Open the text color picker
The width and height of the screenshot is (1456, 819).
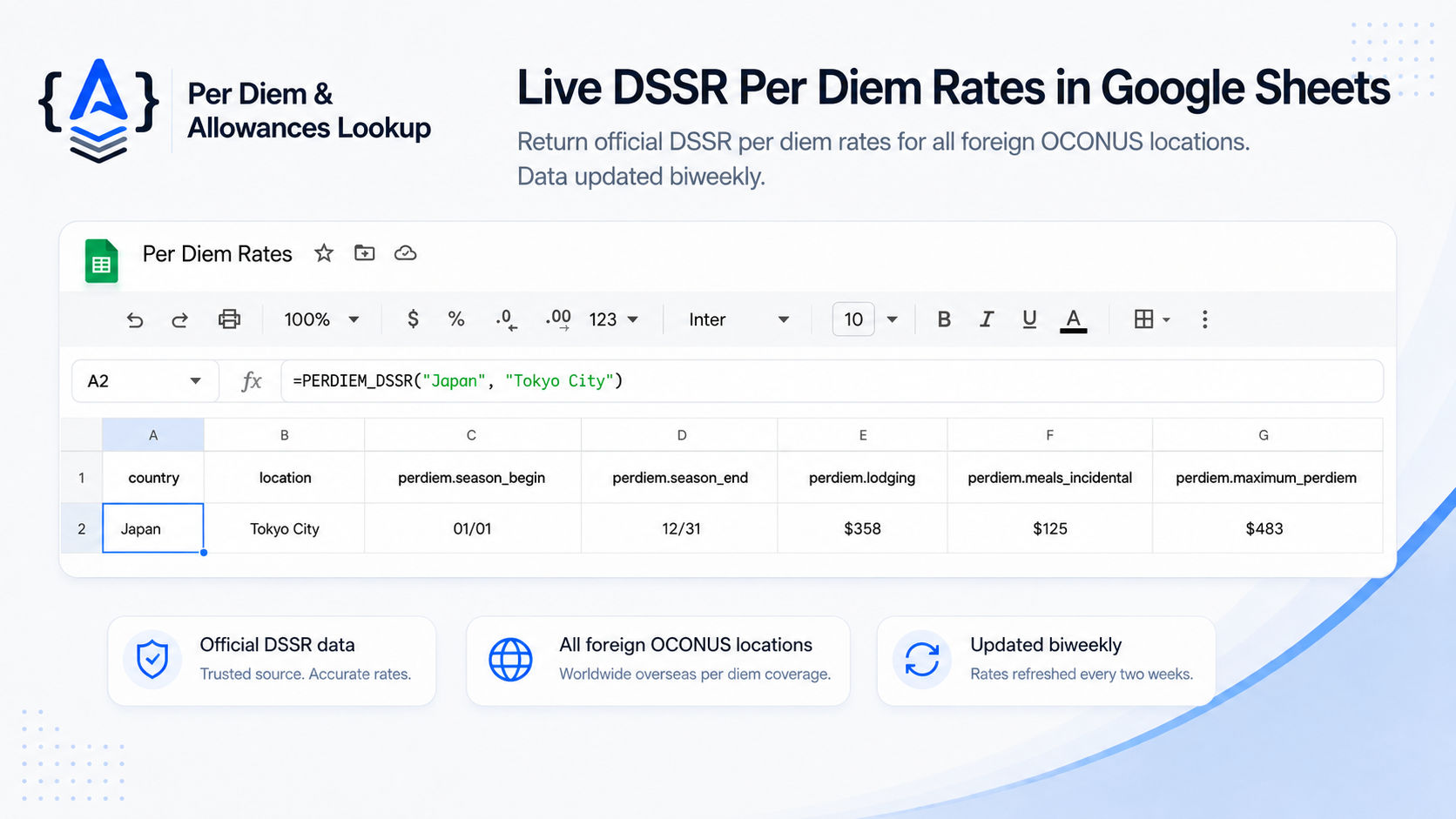[x=1073, y=320]
